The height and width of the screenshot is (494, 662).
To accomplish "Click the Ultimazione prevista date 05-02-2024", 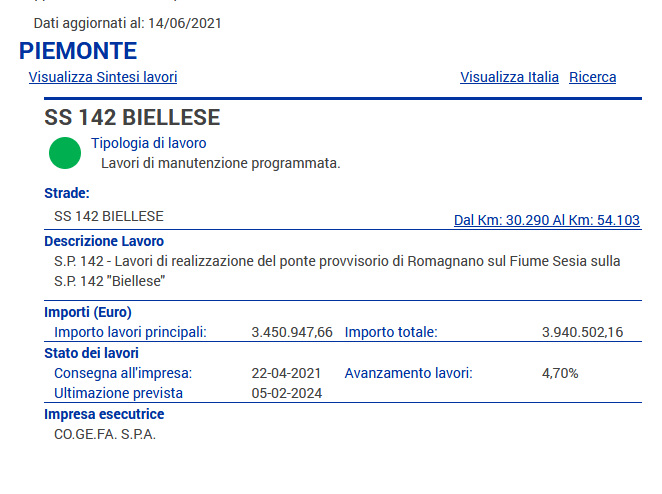I will [287, 393].
